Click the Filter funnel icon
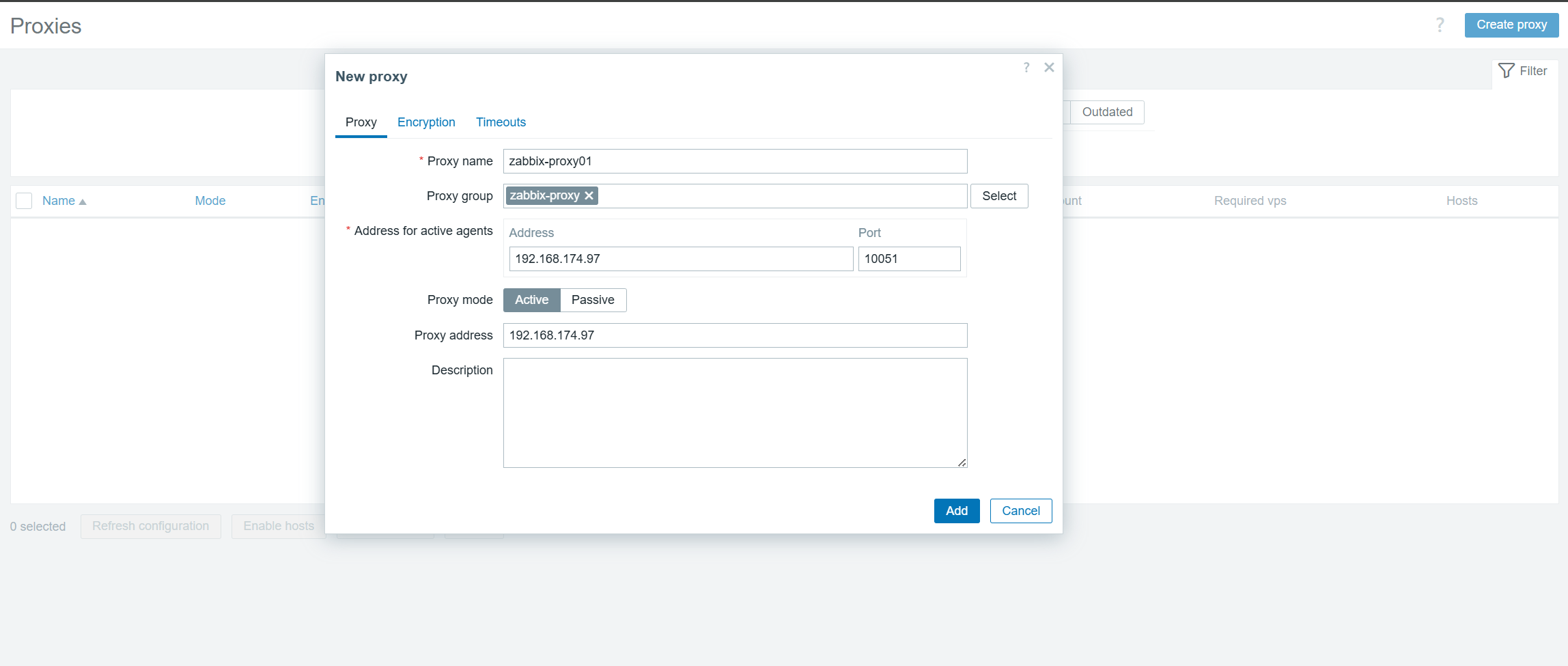This screenshot has height=666, width=1568. (1506, 71)
